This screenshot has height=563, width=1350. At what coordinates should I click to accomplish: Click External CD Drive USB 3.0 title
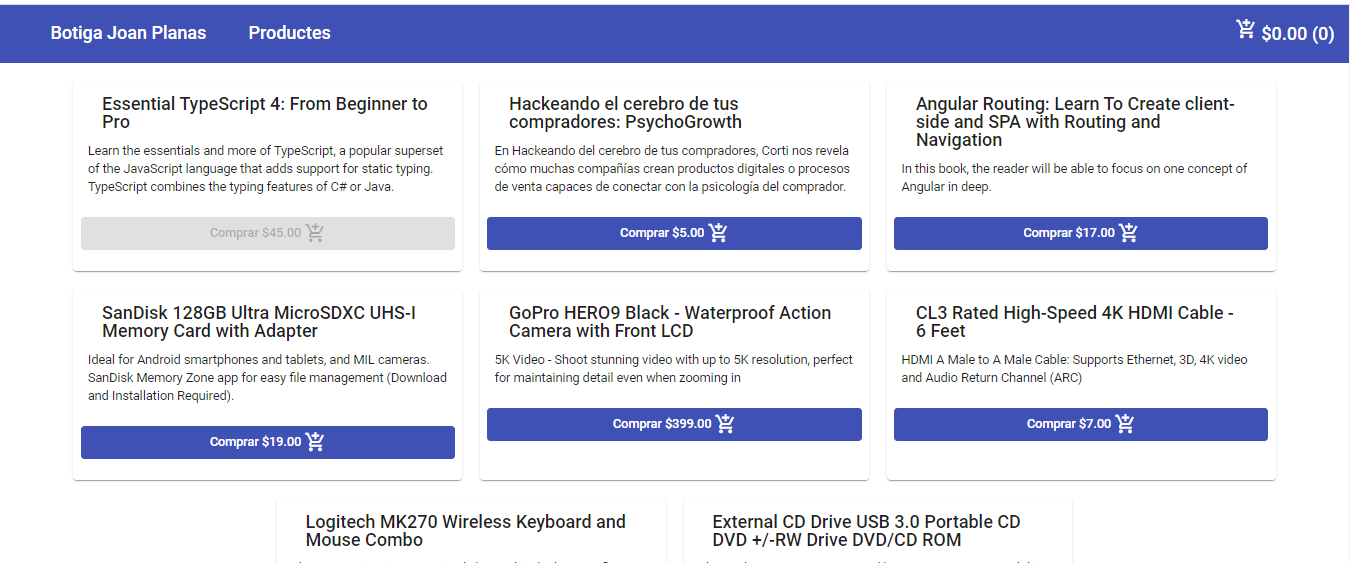866,531
